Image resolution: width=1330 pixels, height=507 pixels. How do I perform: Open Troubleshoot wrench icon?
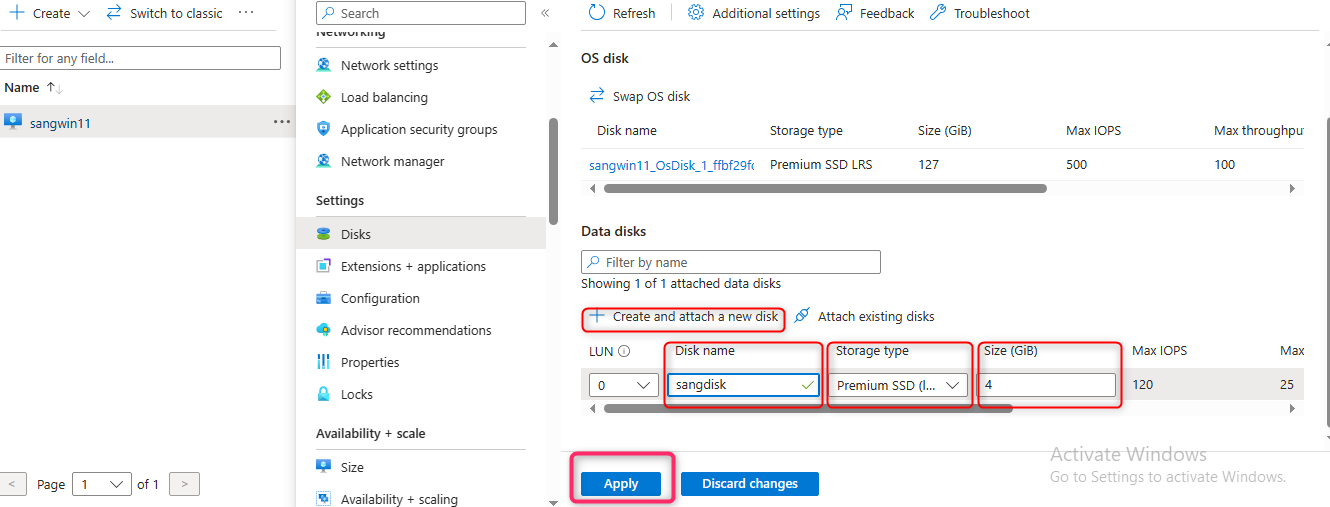937,13
